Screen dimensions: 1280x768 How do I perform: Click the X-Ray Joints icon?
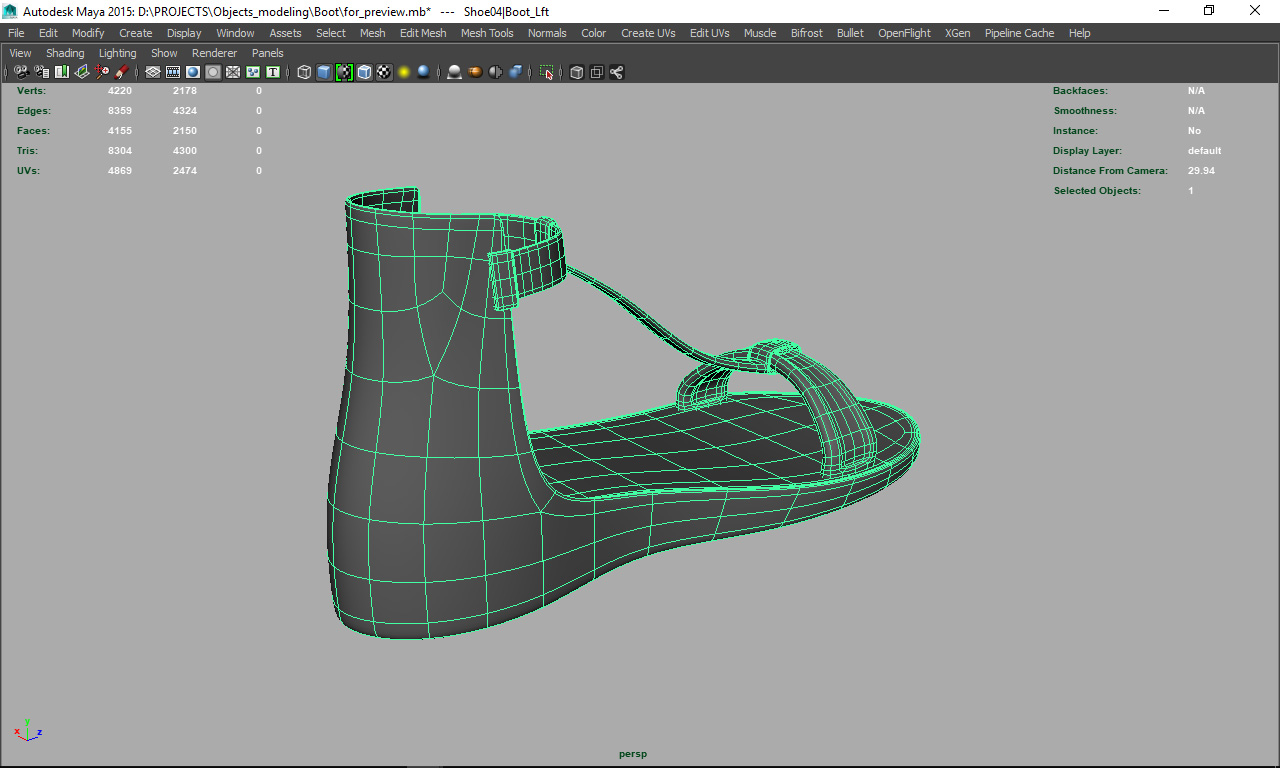click(x=616, y=72)
